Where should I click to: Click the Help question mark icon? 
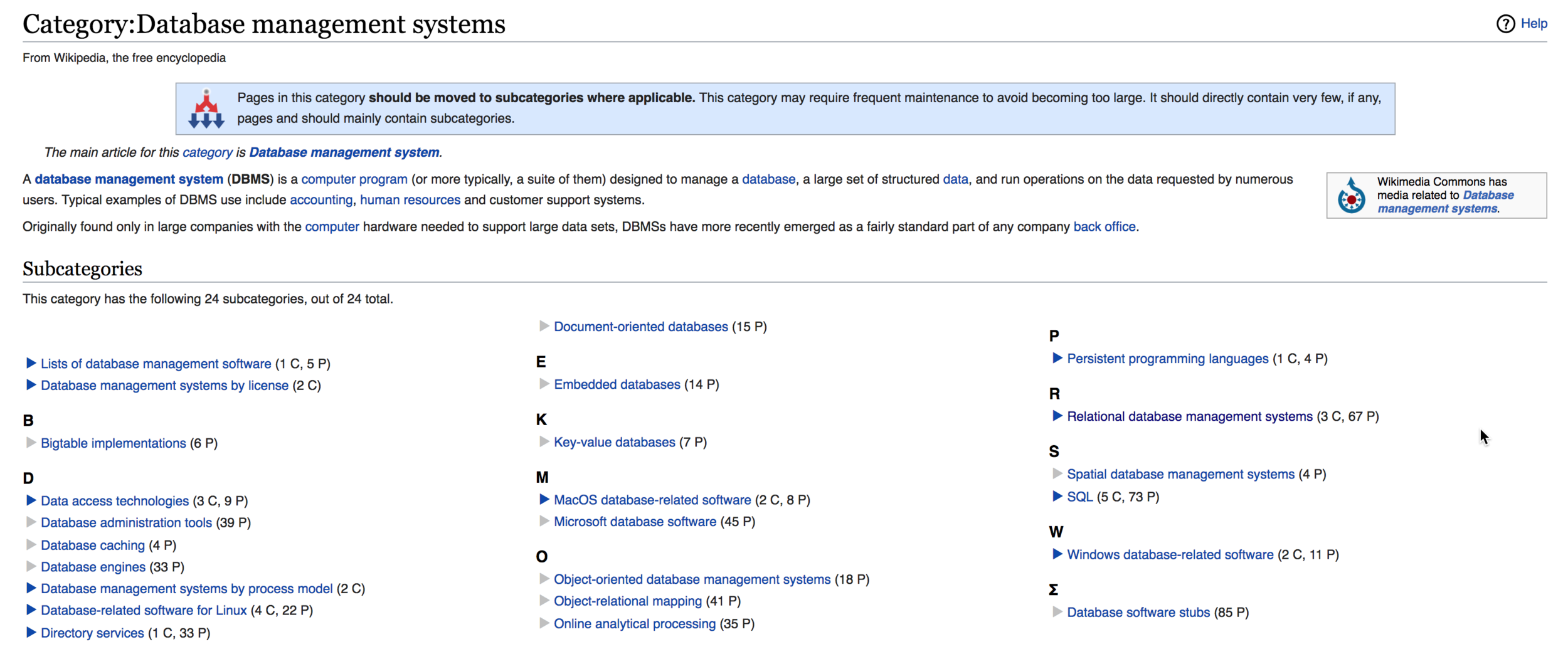click(x=1505, y=24)
